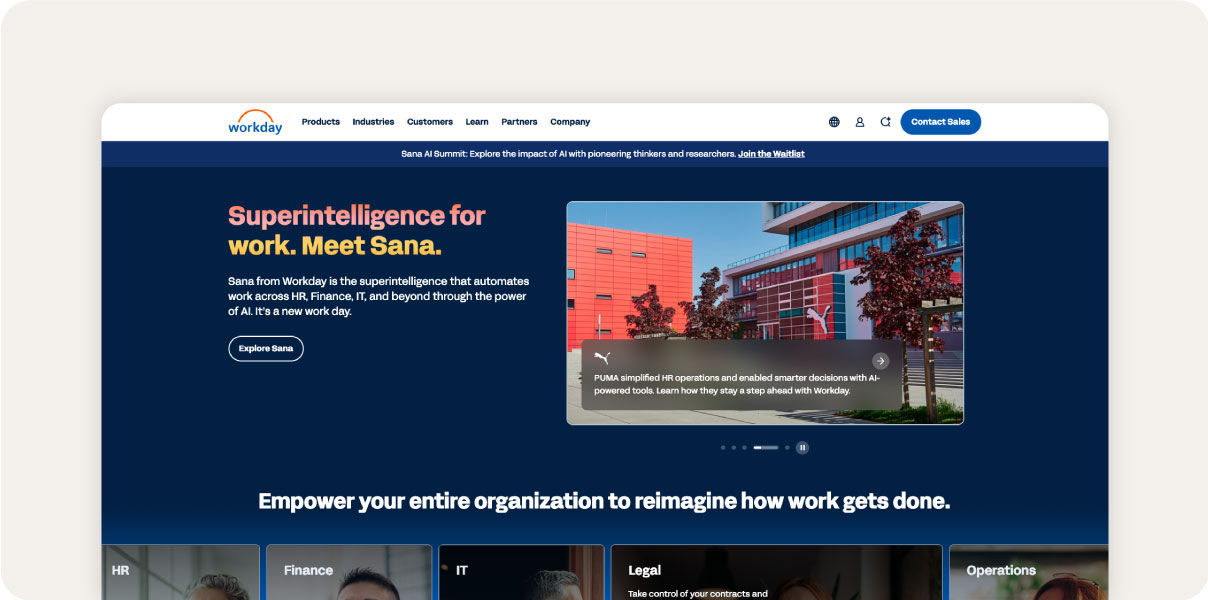Click the Workday logo
1208x600 pixels.
coord(255,122)
